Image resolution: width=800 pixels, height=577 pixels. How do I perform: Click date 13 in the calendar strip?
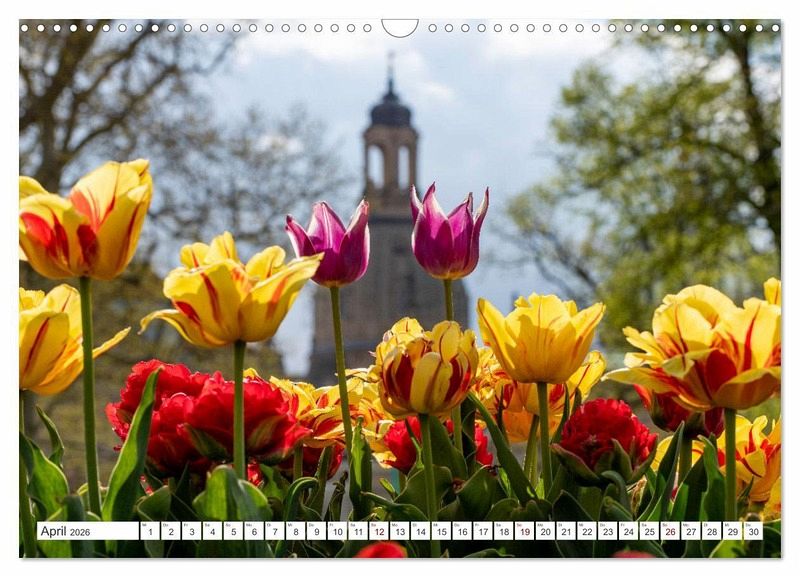pos(400,531)
